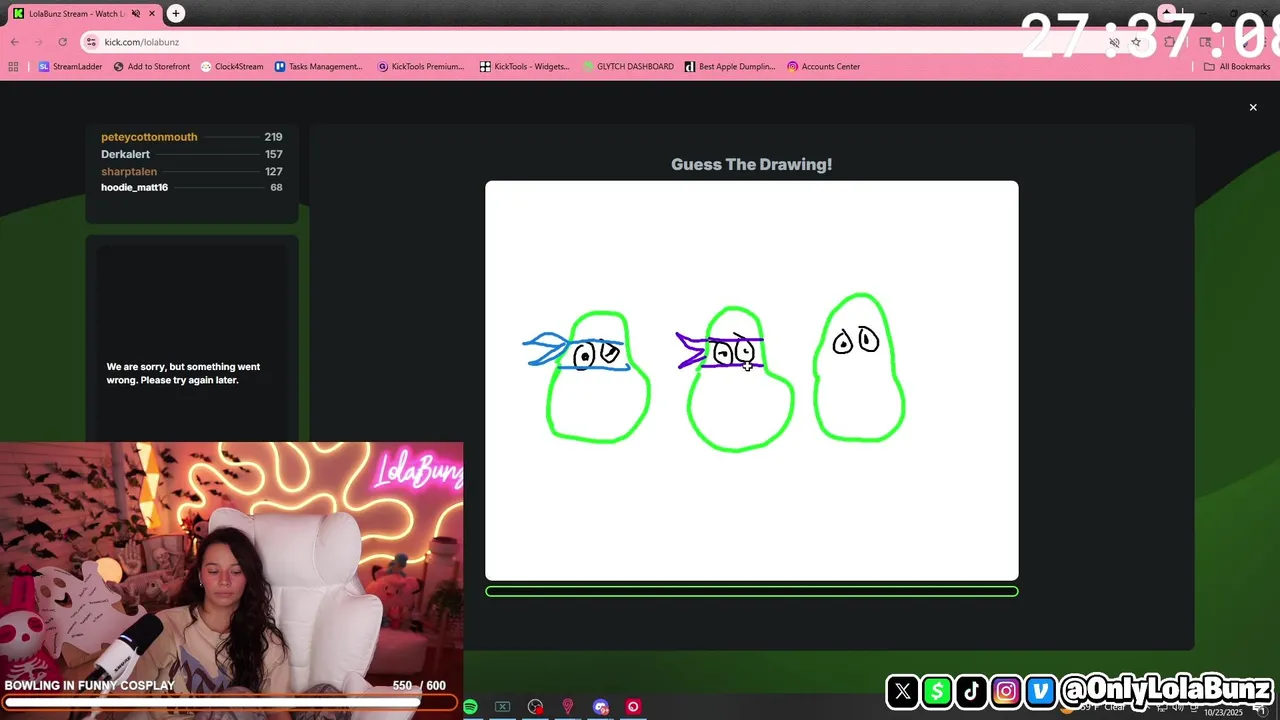Click the 10/23/2025 taskbar date

pyautogui.click(x=1221, y=713)
